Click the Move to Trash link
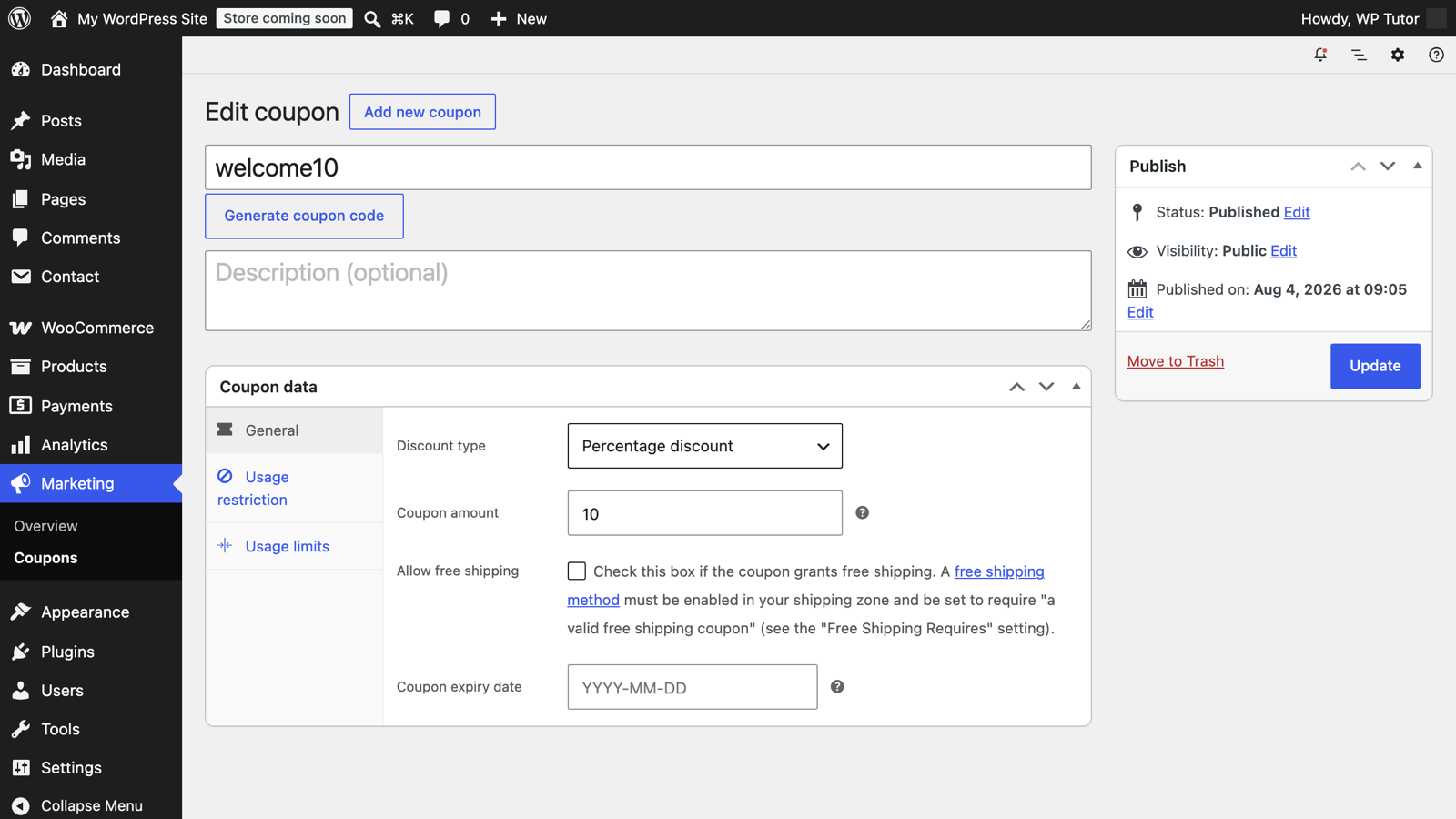Image resolution: width=1456 pixels, height=819 pixels. (1175, 361)
